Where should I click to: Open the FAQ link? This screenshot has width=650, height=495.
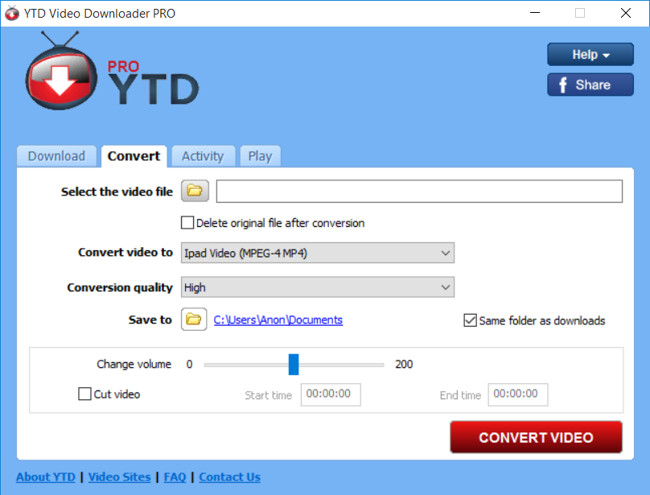(175, 477)
